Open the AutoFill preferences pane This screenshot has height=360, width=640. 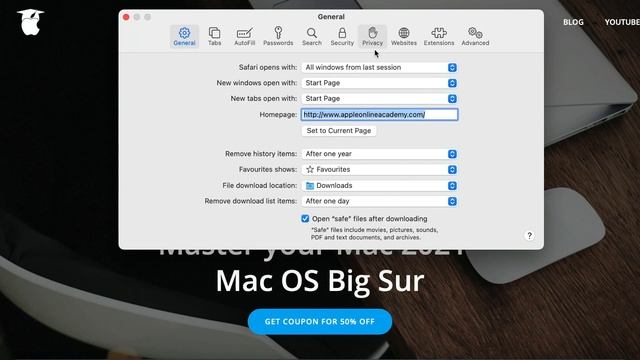244,36
